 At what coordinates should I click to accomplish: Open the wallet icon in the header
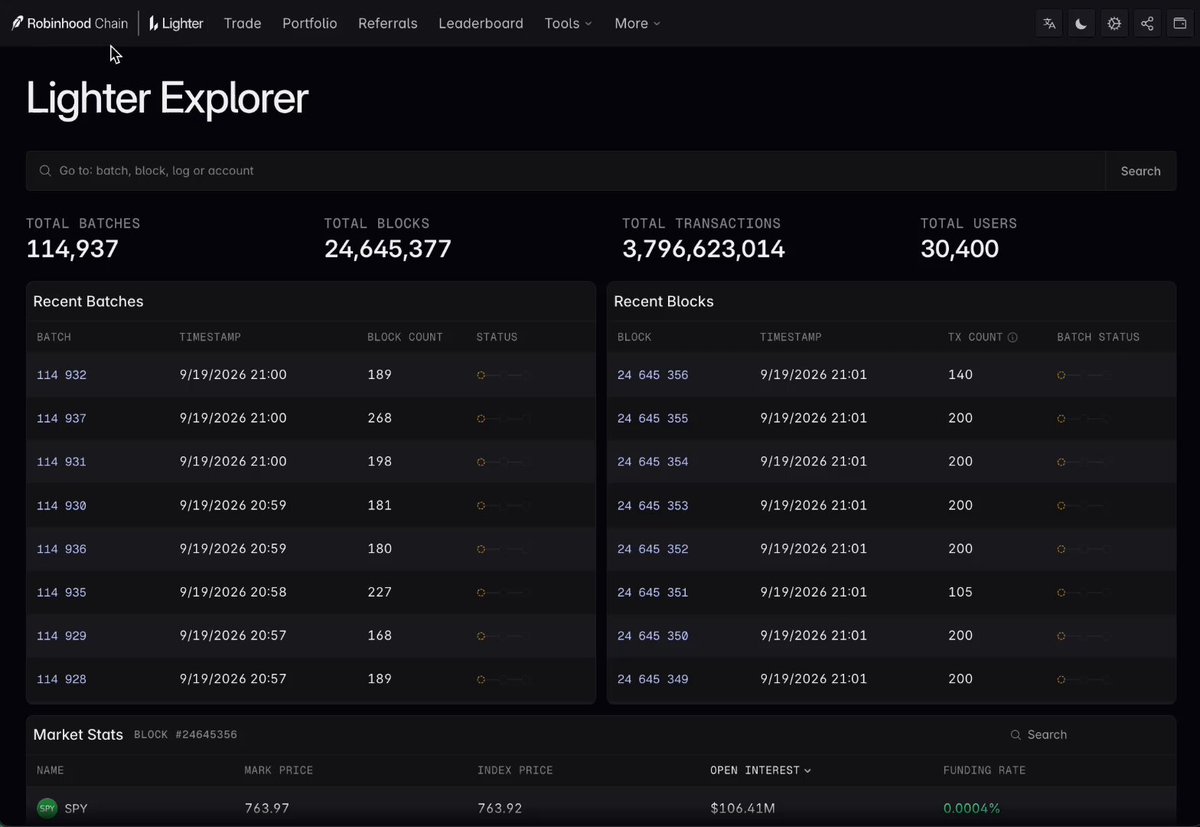coord(1179,24)
